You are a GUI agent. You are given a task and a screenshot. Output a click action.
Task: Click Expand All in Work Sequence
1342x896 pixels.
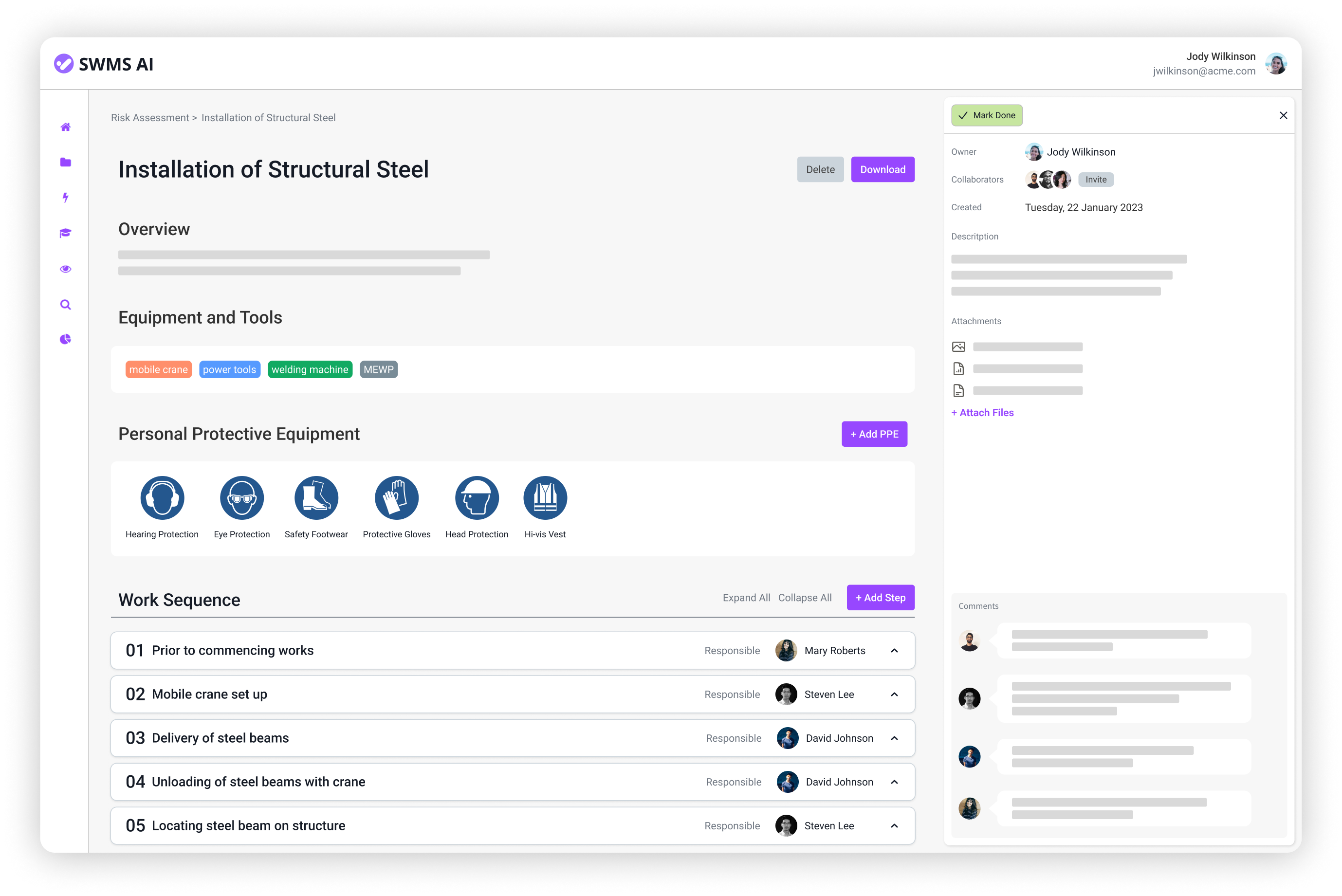746,598
